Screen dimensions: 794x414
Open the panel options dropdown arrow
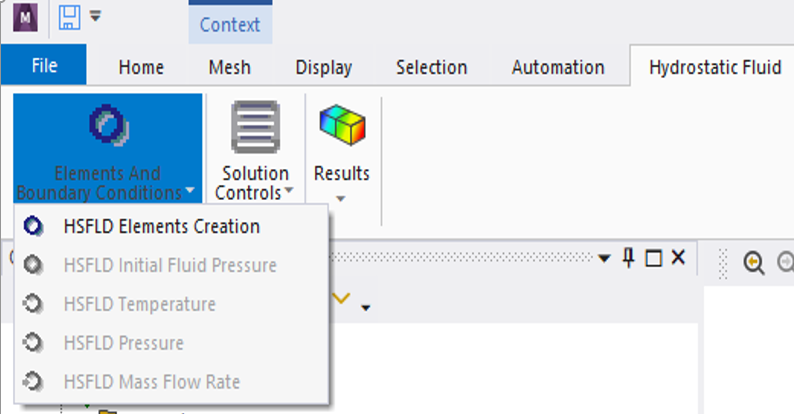(604, 259)
